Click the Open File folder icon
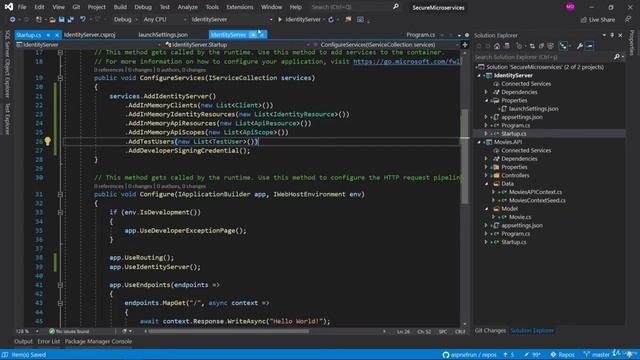The image size is (640, 360). point(52,19)
